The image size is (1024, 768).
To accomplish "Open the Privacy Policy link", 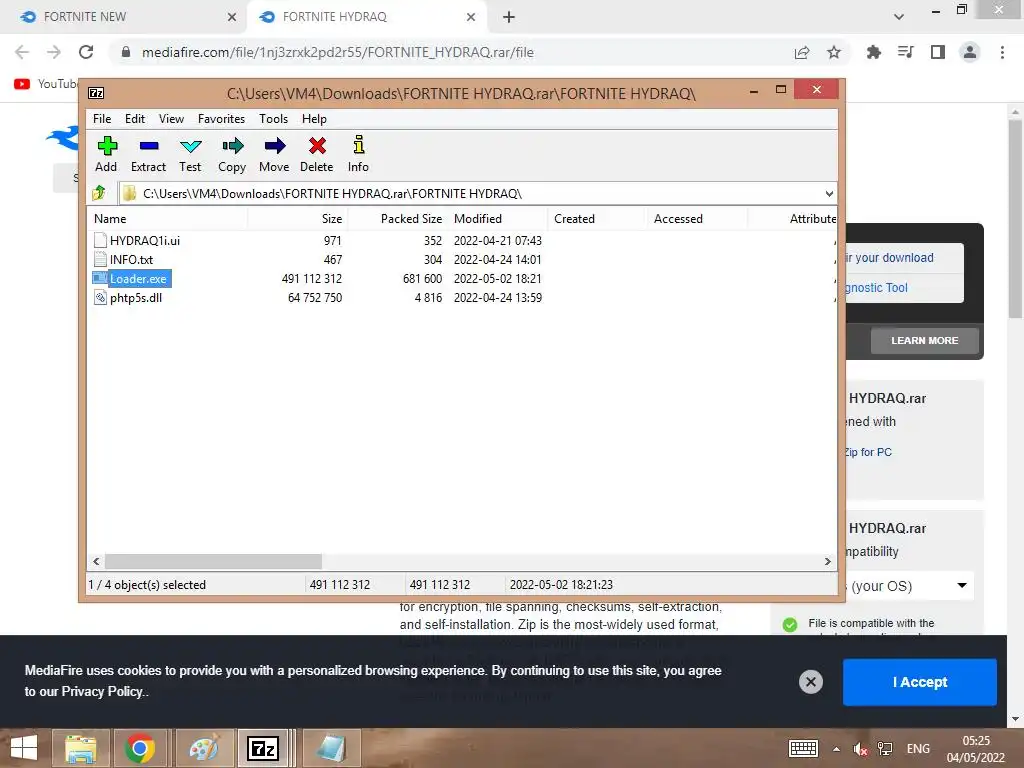I will pos(102,692).
